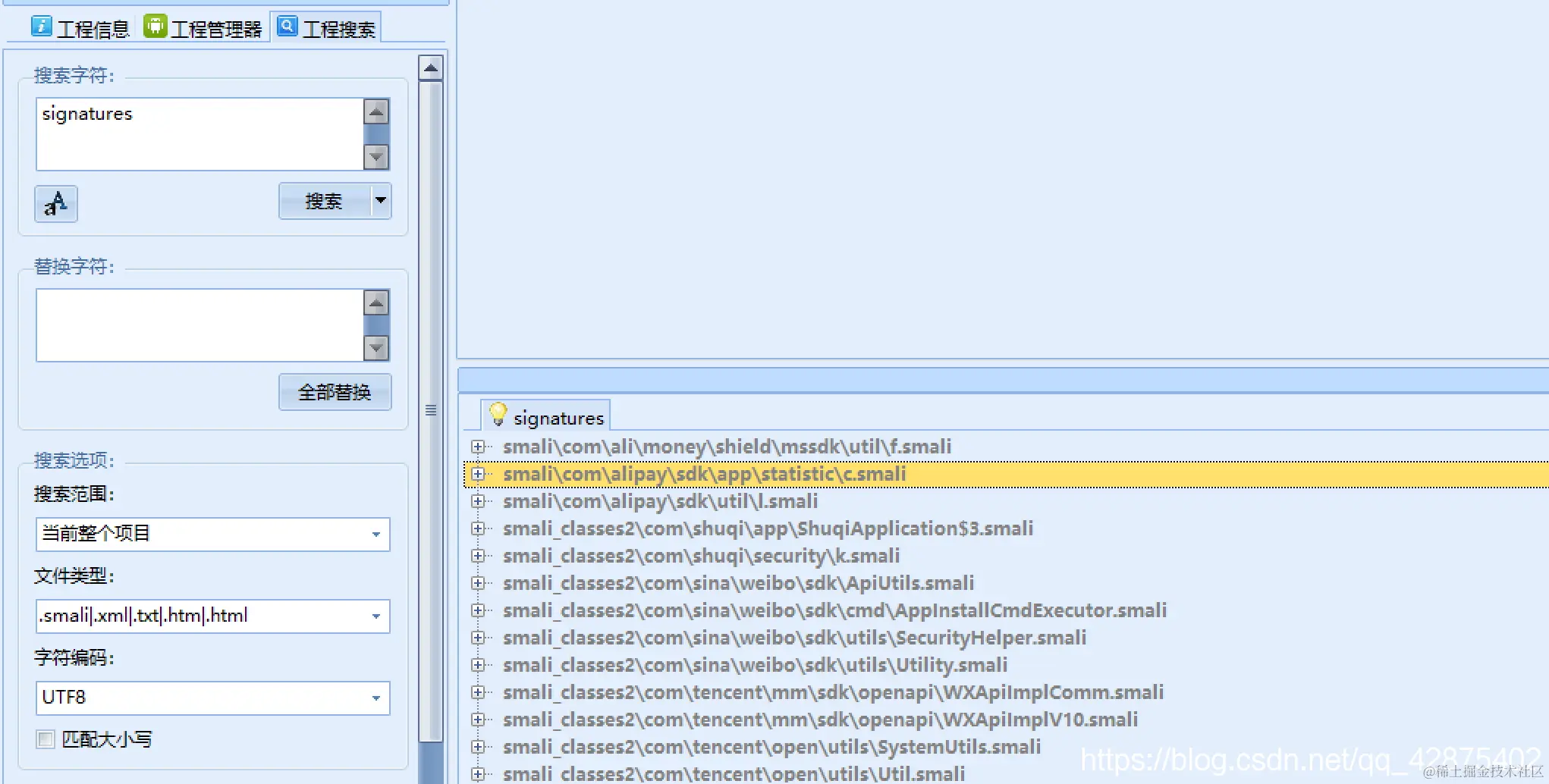1549x784 pixels.
Task: Open the 字符编码 dropdown showing UTF8
Action: [x=213, y=698]
